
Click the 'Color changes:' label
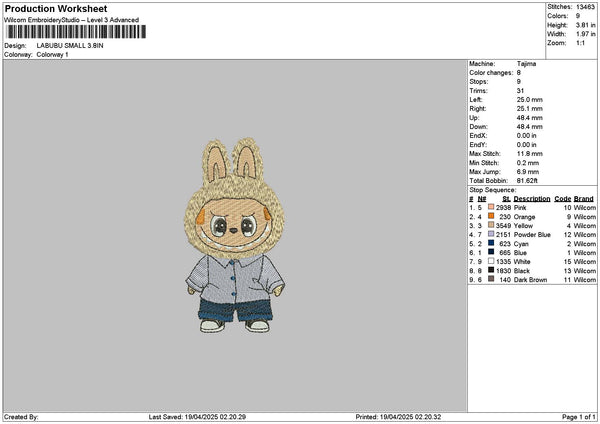(491, 73)
